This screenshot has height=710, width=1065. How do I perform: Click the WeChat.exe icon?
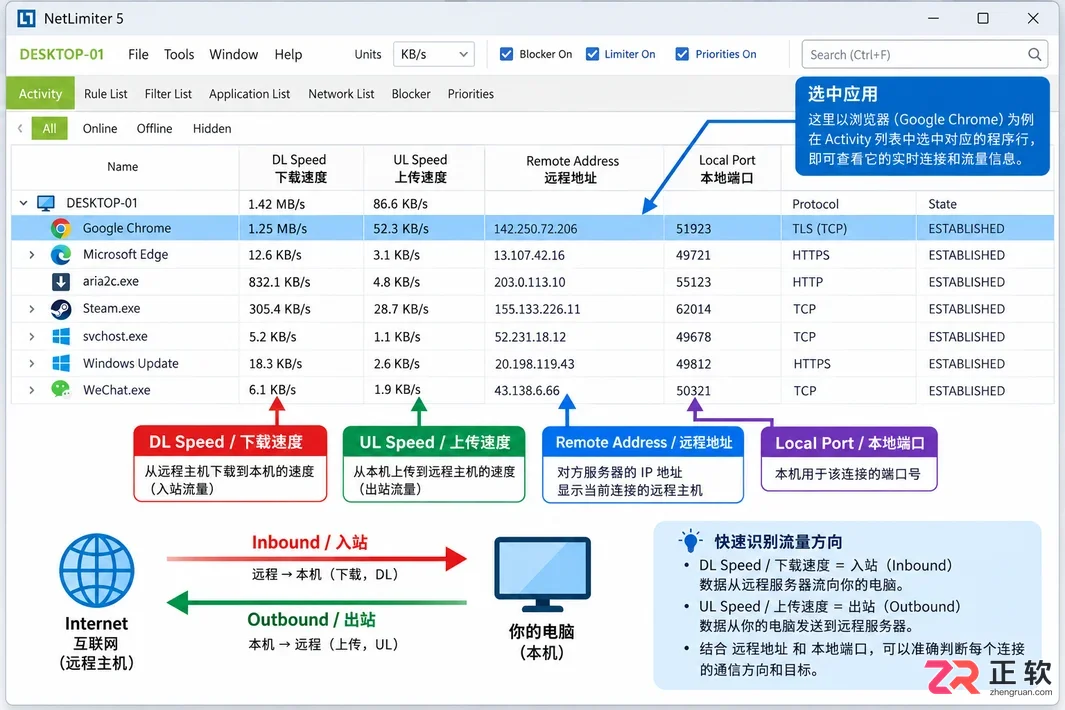[61, 390]
